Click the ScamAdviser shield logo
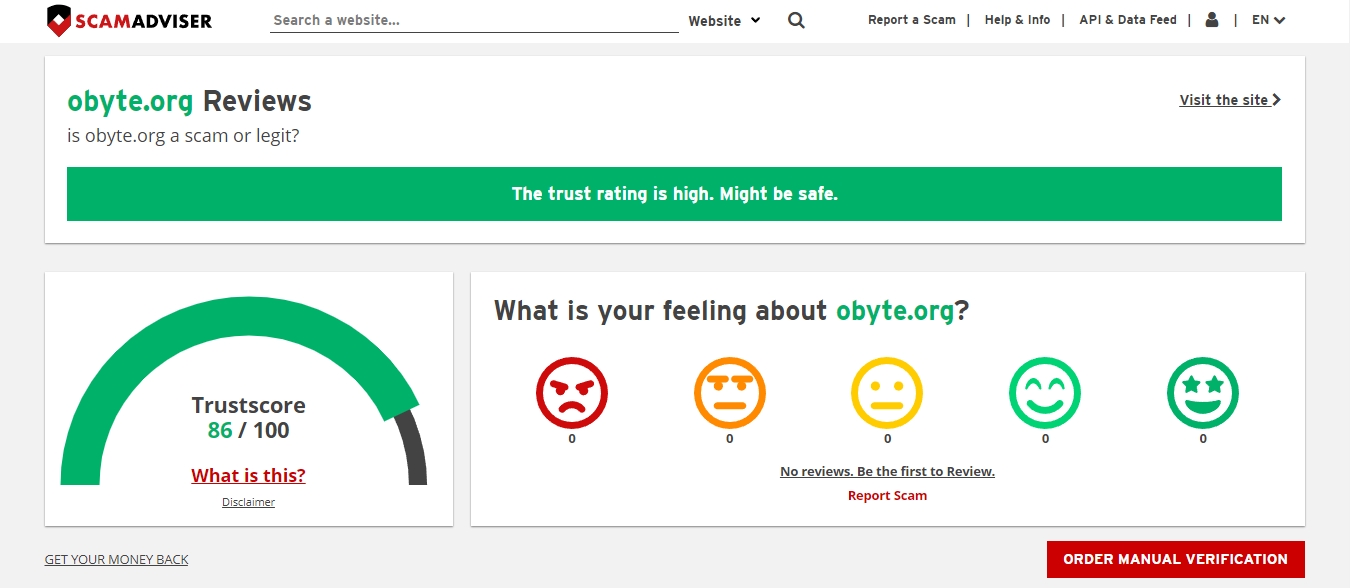1350x588 pixels. pyautogui.click(x=60, y=21)
